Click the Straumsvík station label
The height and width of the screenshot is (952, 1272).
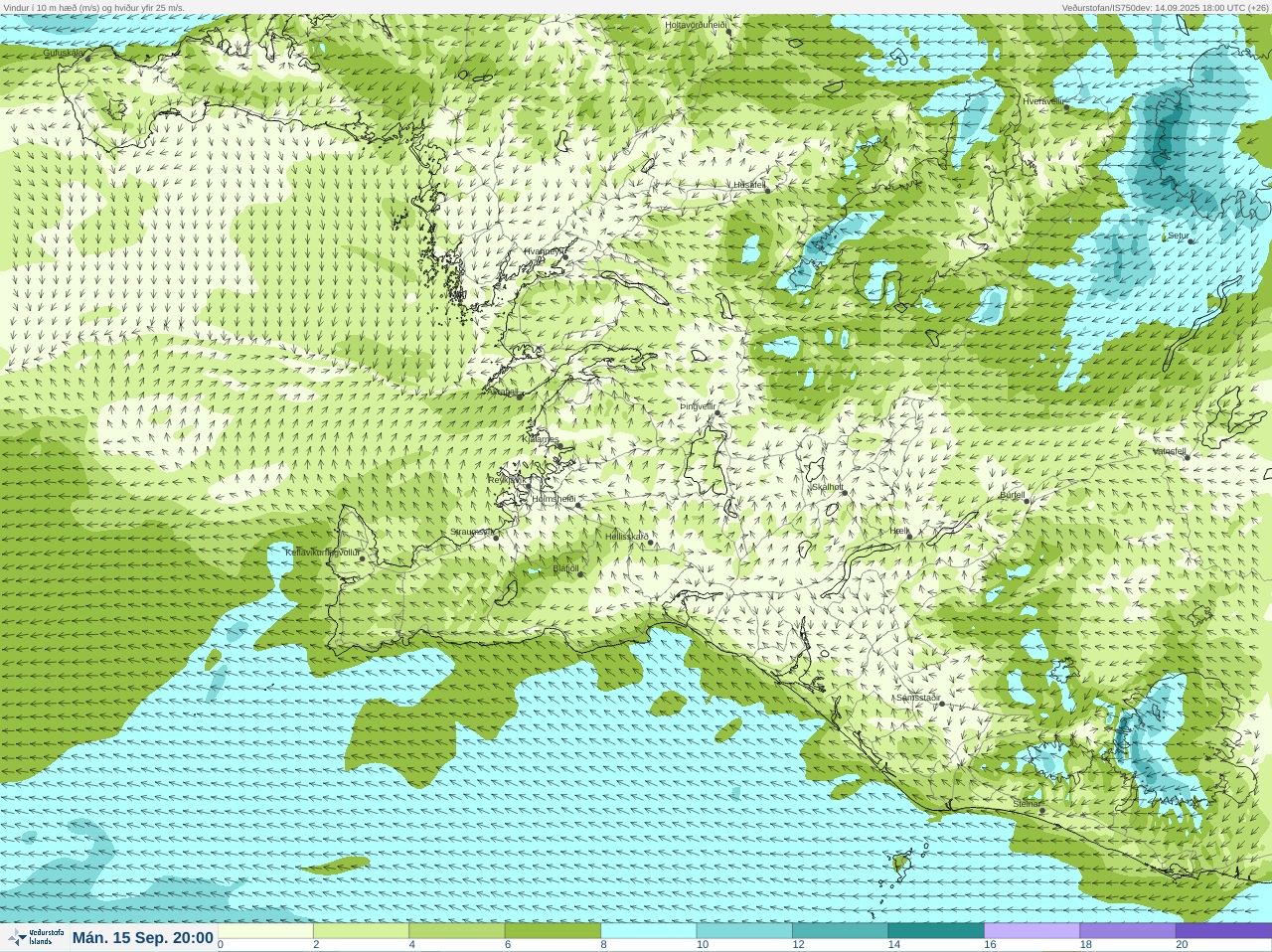[471, 531]
